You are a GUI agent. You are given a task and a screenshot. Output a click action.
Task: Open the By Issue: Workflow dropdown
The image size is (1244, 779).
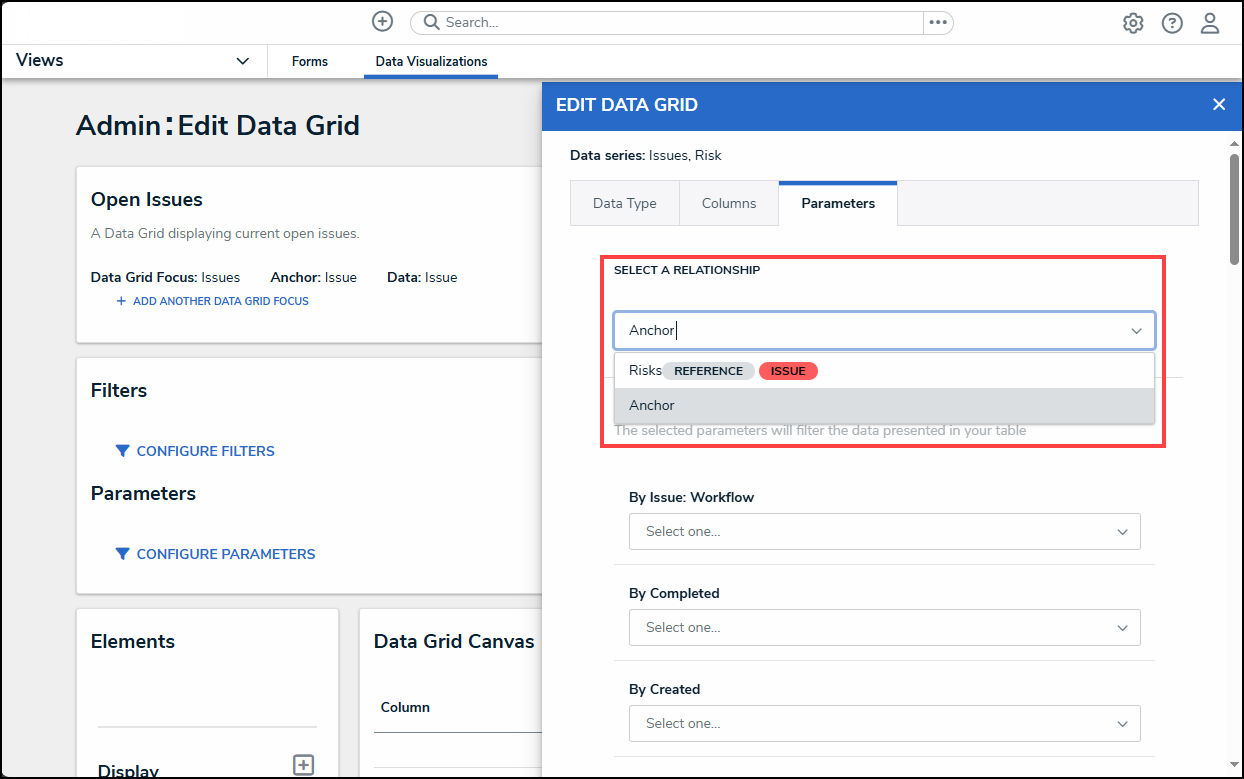[884, 532]
